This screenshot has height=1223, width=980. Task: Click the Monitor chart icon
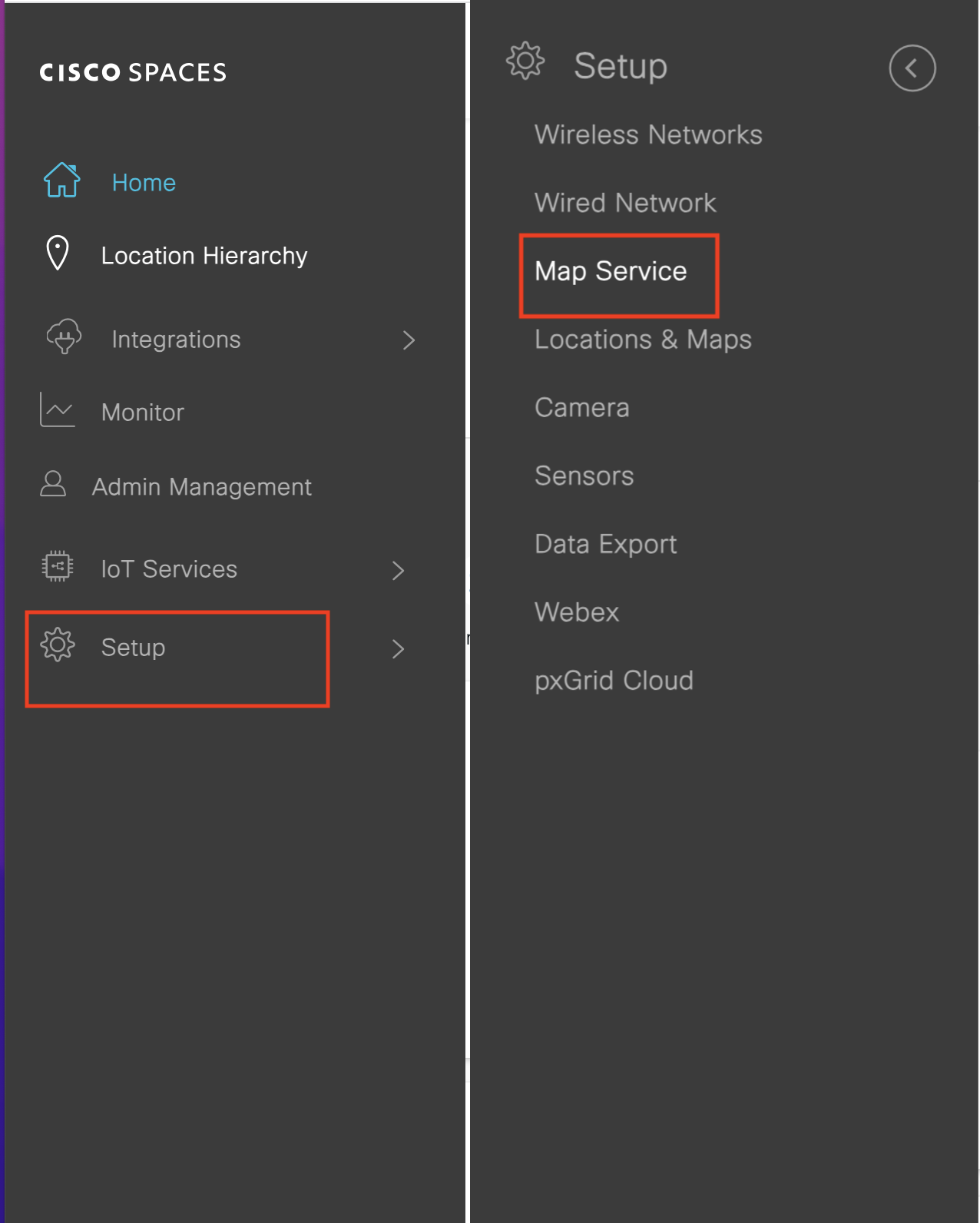tap(58, 410)
